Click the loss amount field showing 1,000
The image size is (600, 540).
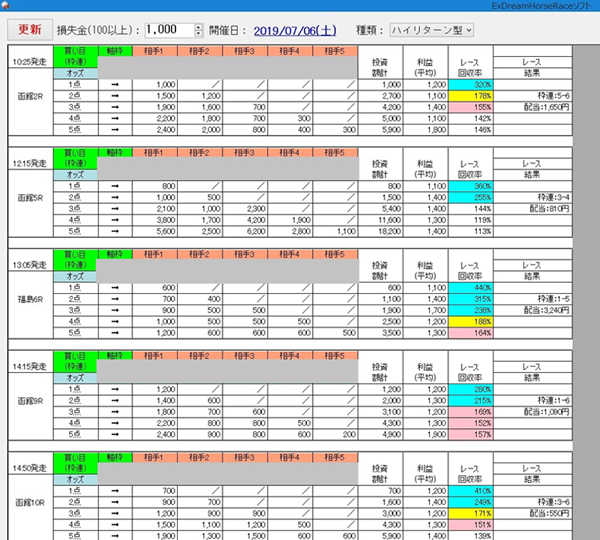166,30
